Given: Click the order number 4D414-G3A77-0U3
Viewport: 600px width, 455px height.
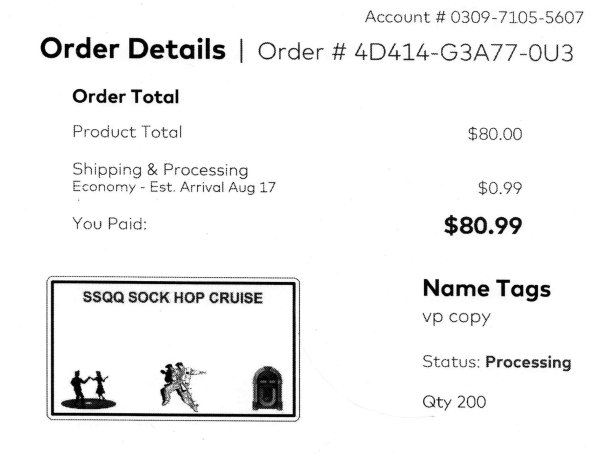Looking at the screenshot, I should point(464,52).
